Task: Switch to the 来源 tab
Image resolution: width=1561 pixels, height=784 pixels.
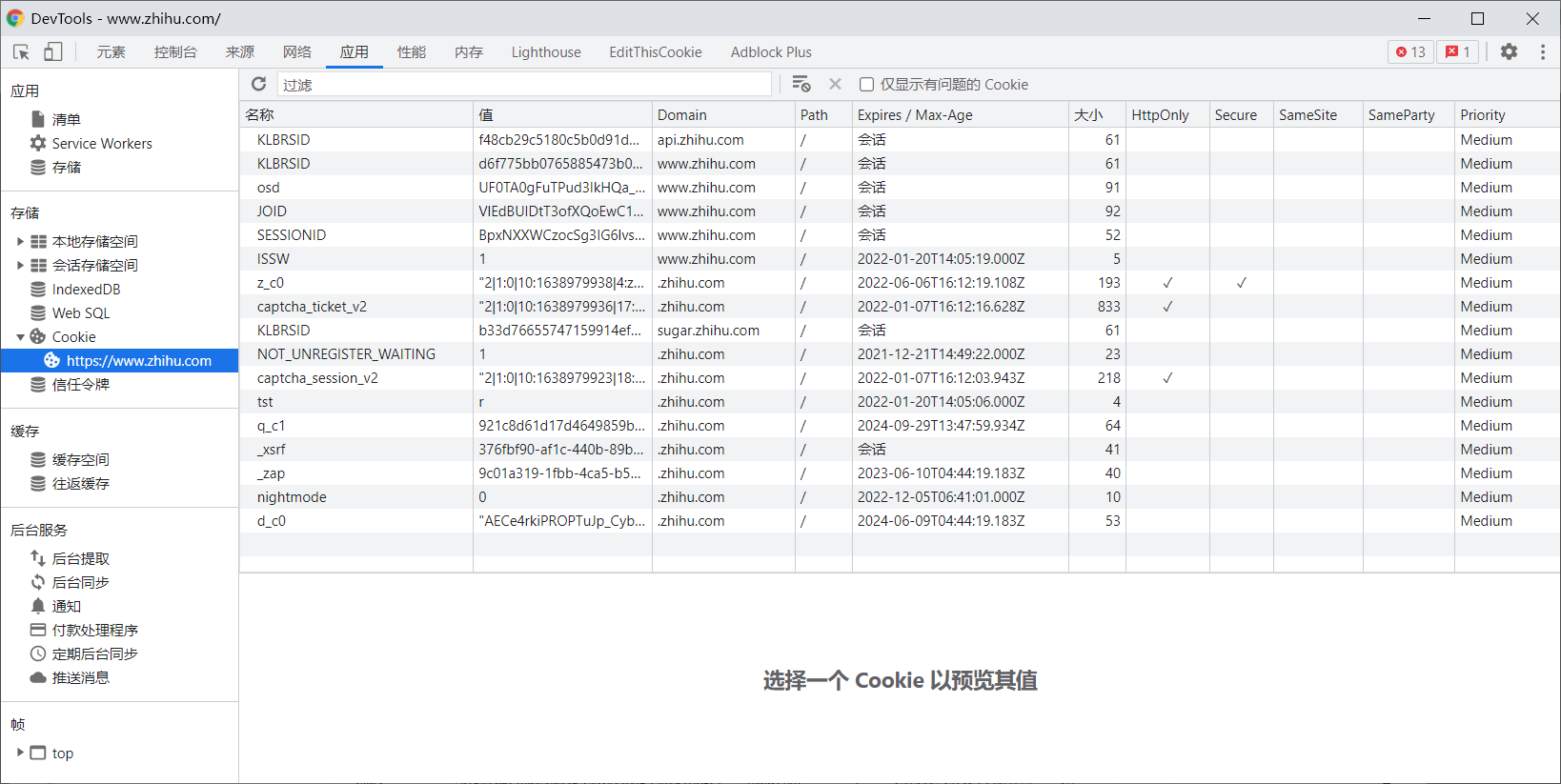Action: pos(240,52)
